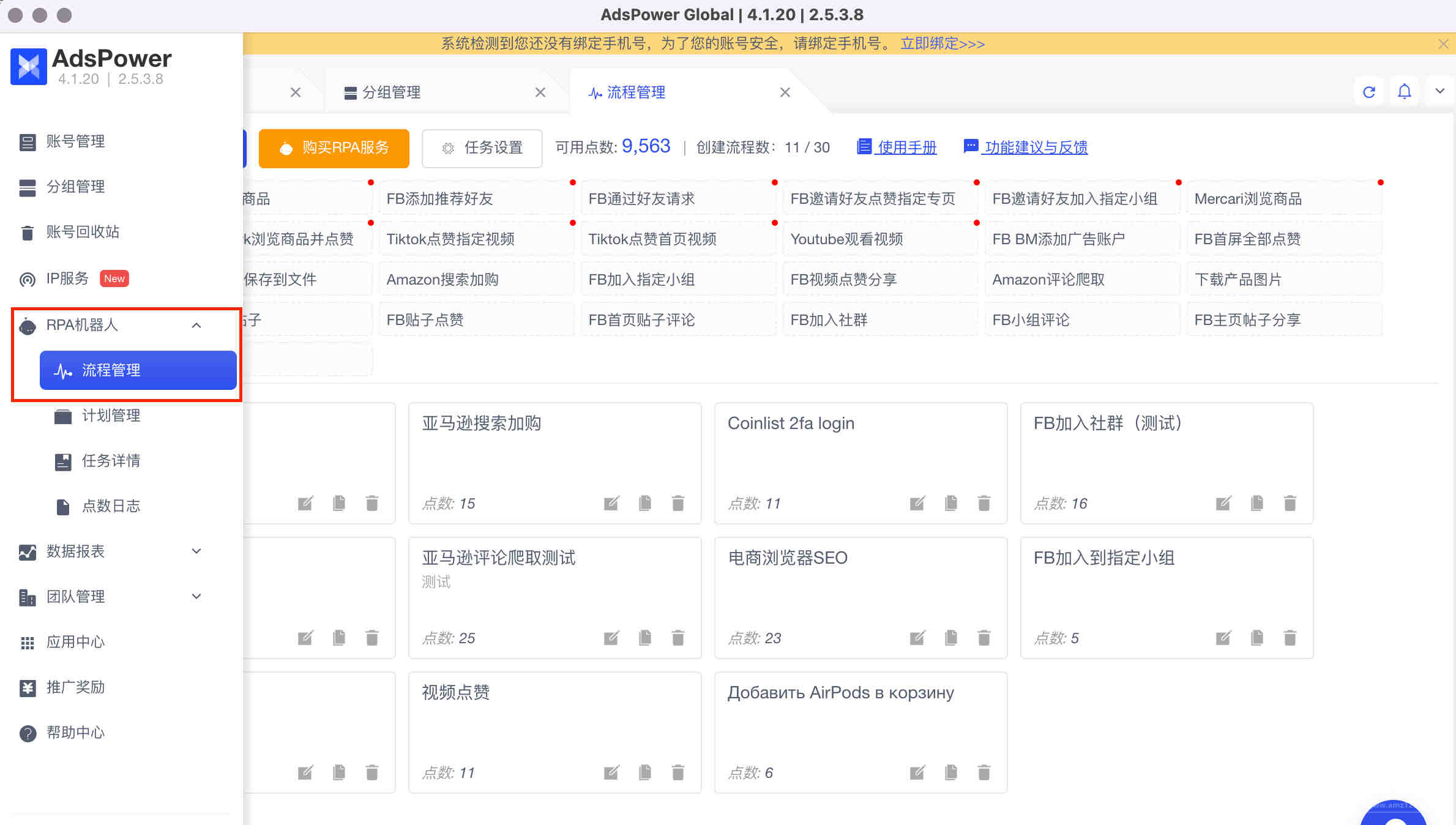Screen dimensions: 1456x825
Task: Expand the 团队管理 sidebar section
Action: pos(196,597)
